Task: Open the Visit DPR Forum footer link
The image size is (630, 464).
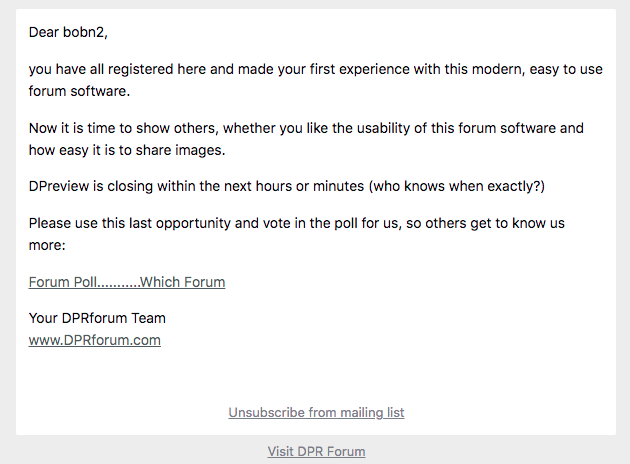Action: tap(316, 452)
